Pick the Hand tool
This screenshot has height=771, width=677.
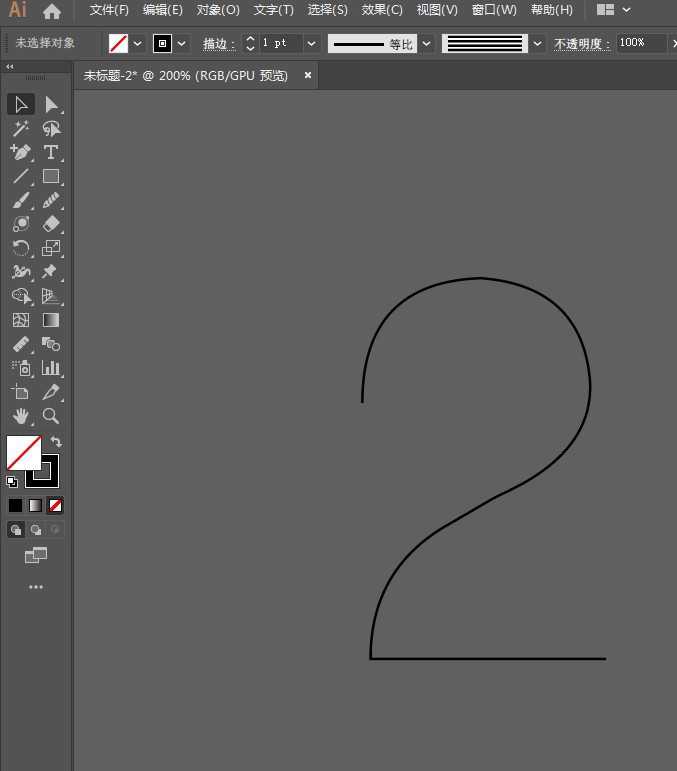click(20, 416)
